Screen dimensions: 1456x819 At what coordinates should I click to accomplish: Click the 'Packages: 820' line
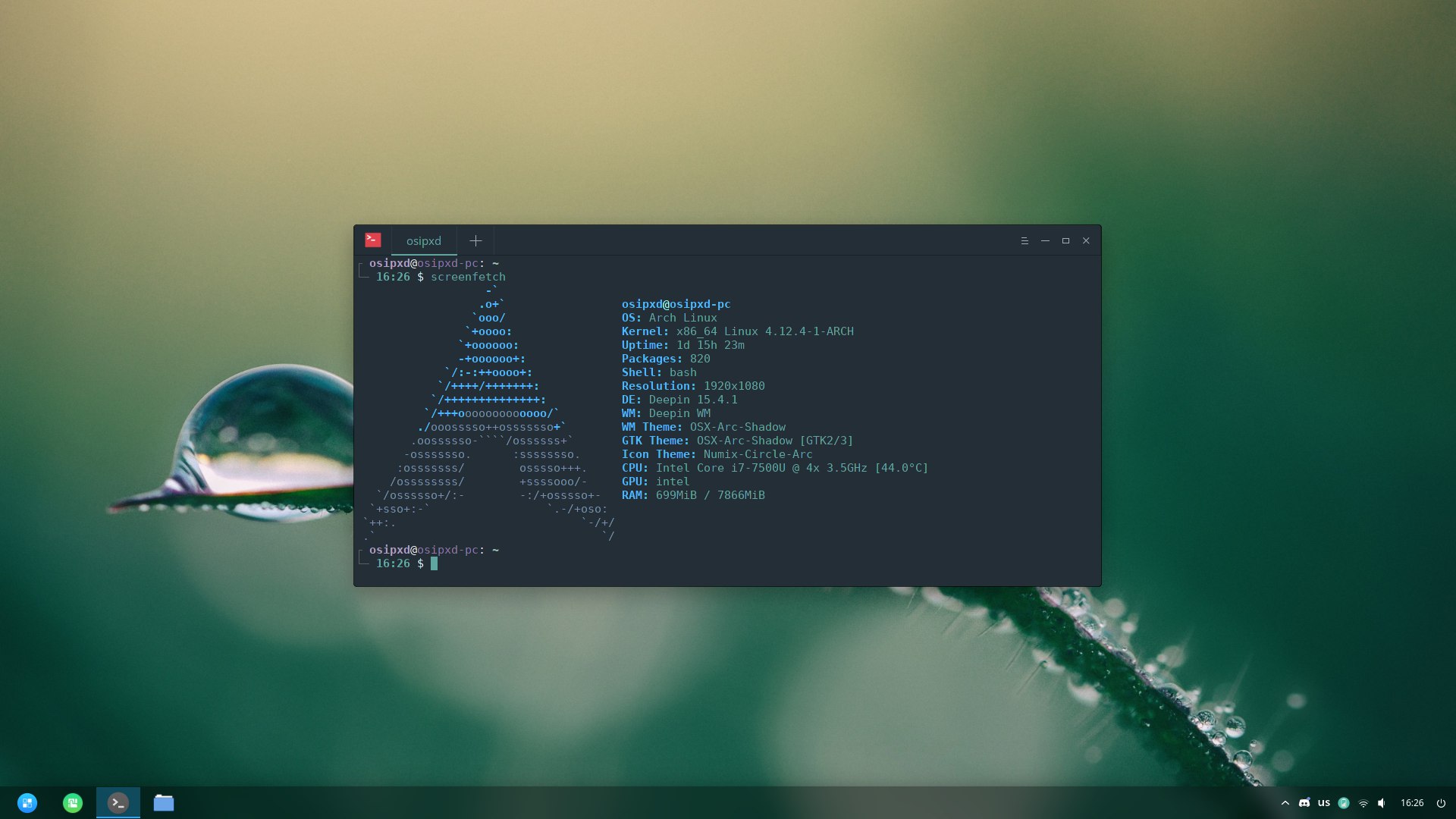click(666, 359)
